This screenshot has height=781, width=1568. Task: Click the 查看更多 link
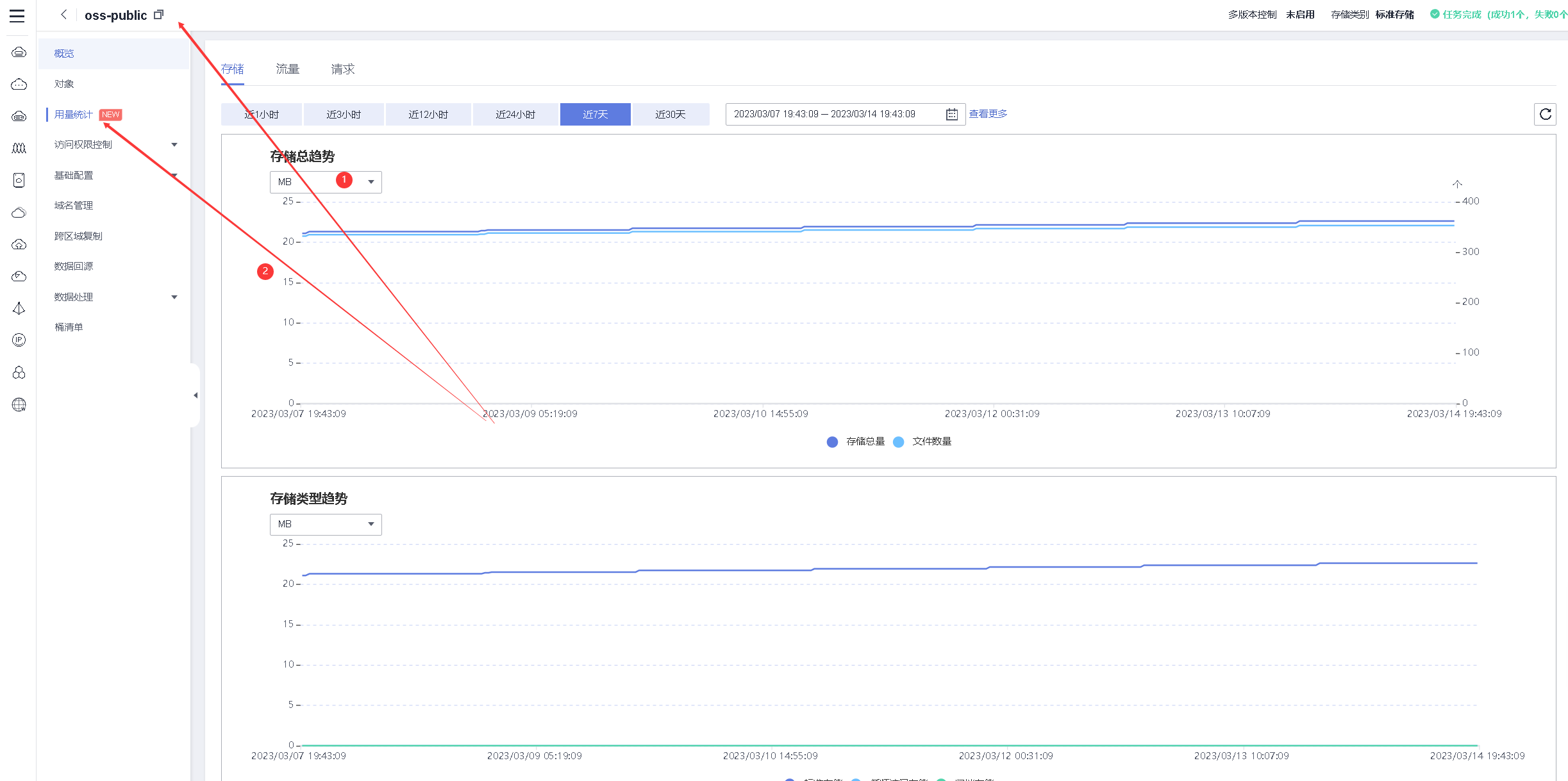[987, 114]
